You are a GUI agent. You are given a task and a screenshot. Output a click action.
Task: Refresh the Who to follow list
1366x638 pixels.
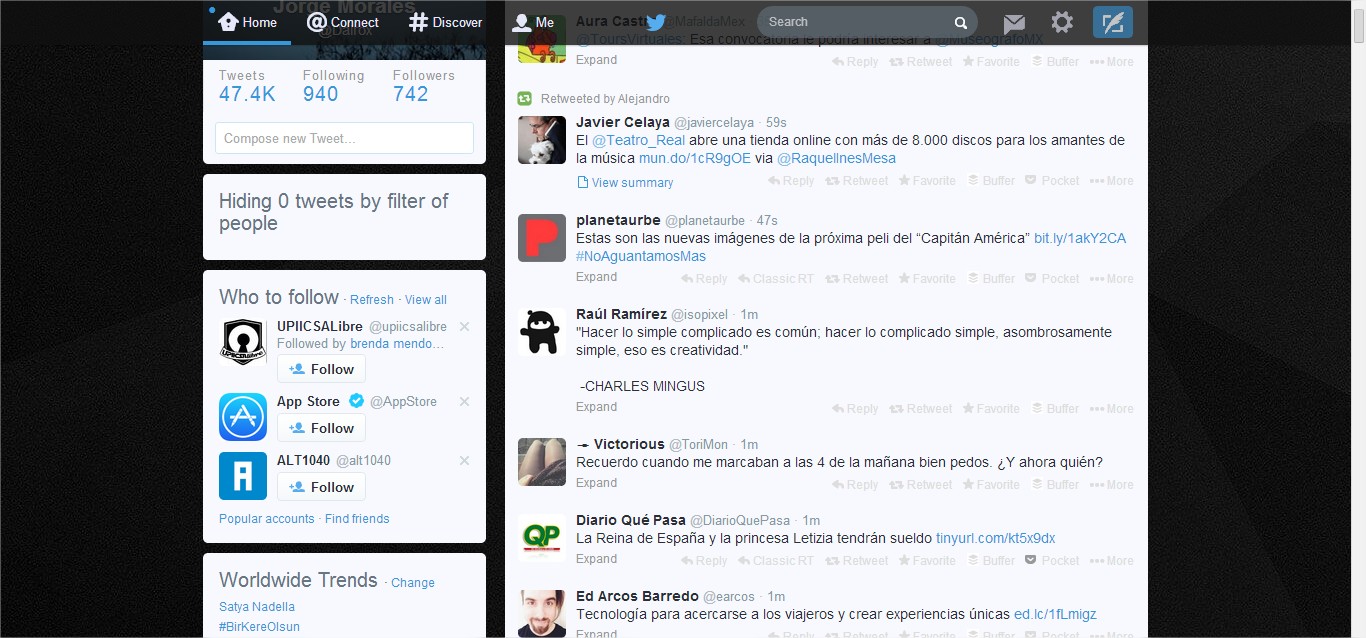(372, 300)
